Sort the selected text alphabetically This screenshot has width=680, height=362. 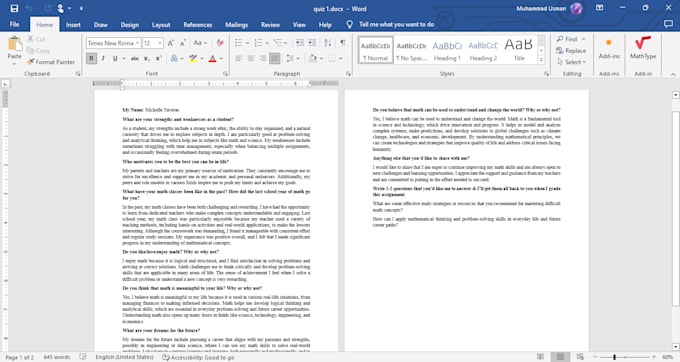click(x=327, y=43)
